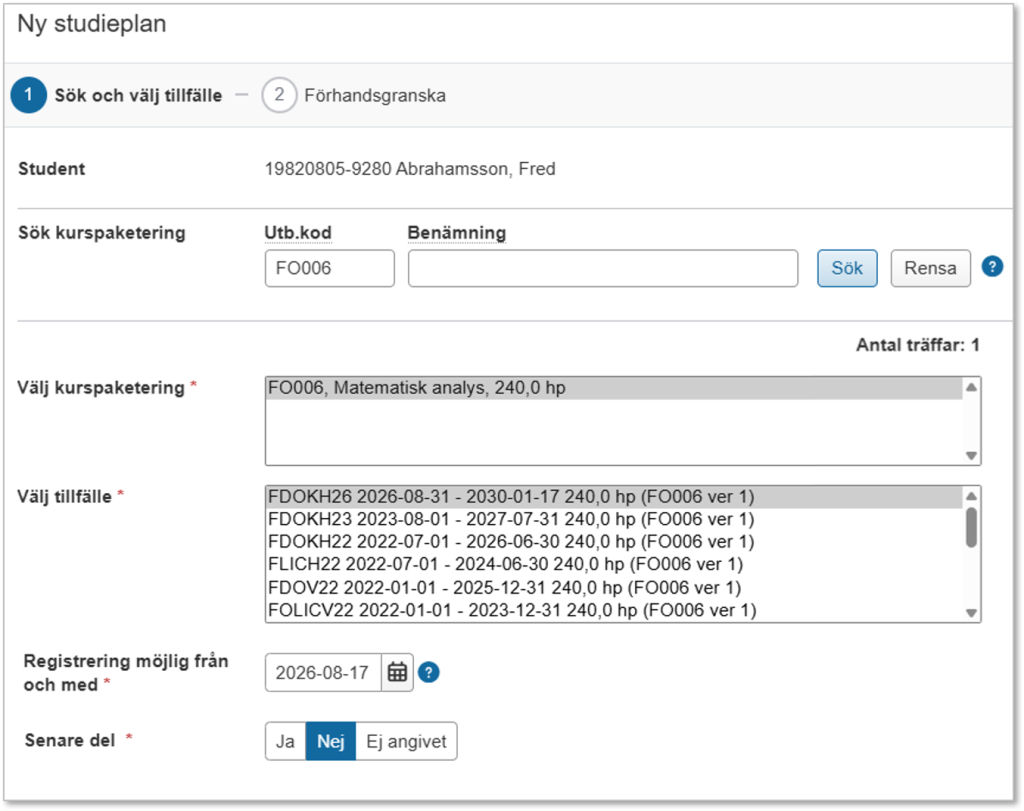Click up arrow of kurspaketering list scrollbar

pos(971,387)
